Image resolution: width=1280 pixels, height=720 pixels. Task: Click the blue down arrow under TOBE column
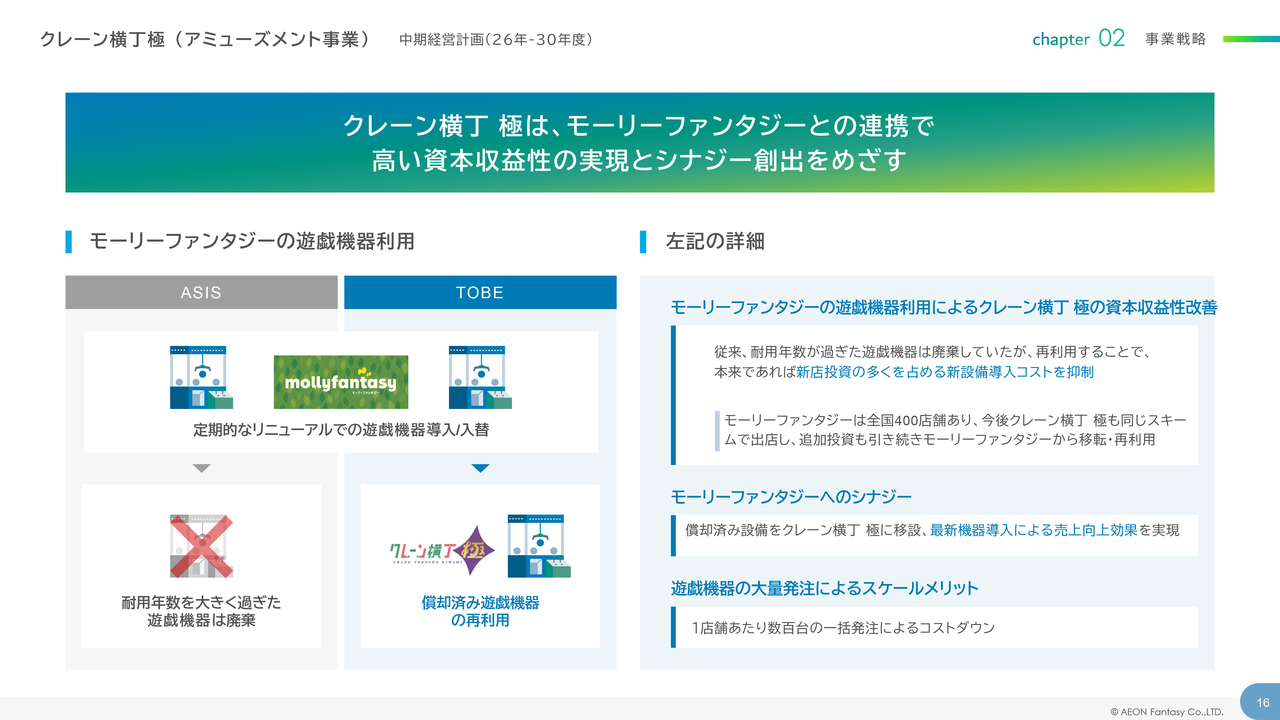point(480,468)
